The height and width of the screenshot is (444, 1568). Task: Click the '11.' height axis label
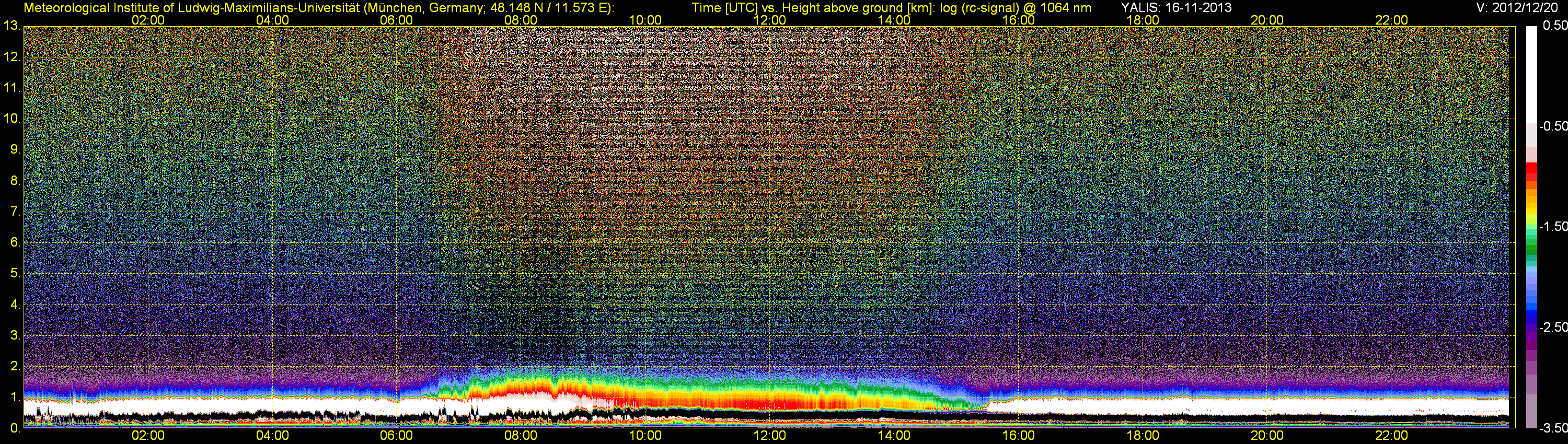pyautogui.click(x=12, y=88)
